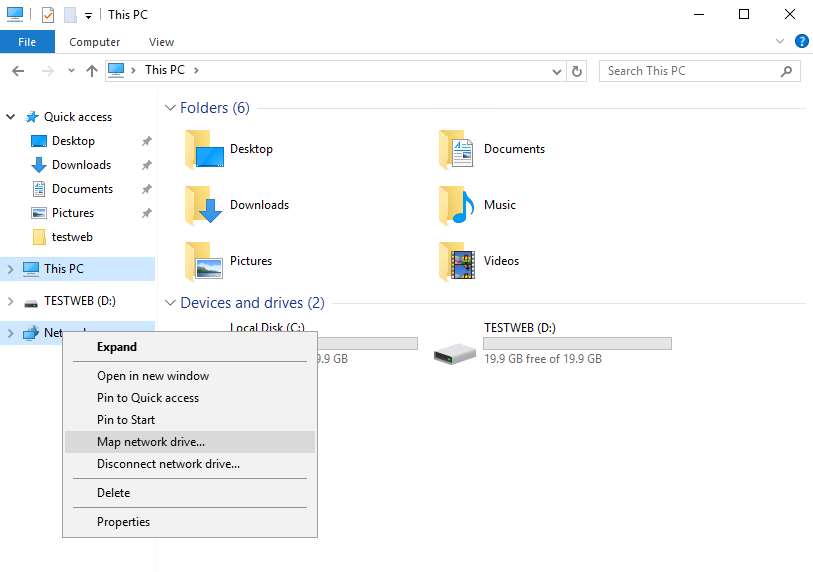Click the TESTWEB (D:) capacity bar

pyautogui.click(x=577, y=343)
